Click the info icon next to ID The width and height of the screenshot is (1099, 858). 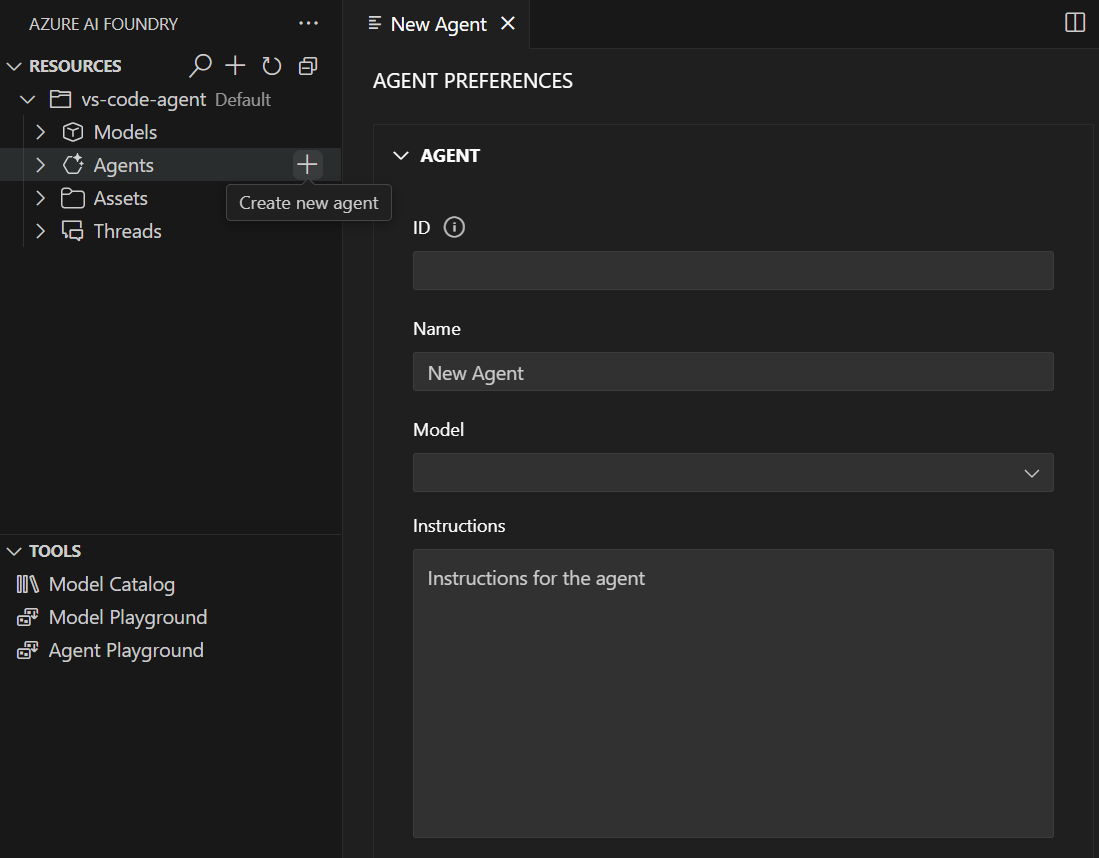pos(454,228)
